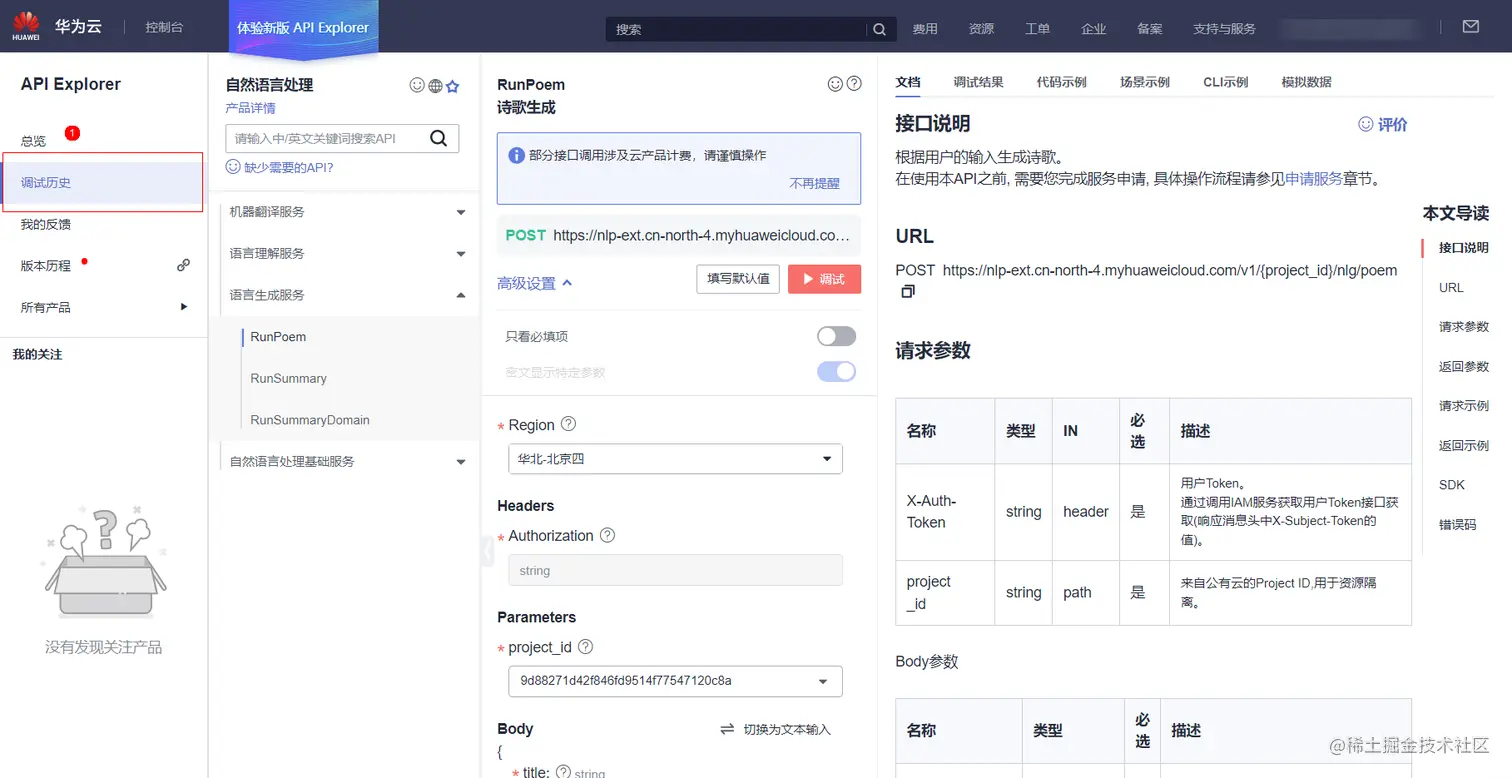Open 工单 in top navigation

(x=1037, y=29)
